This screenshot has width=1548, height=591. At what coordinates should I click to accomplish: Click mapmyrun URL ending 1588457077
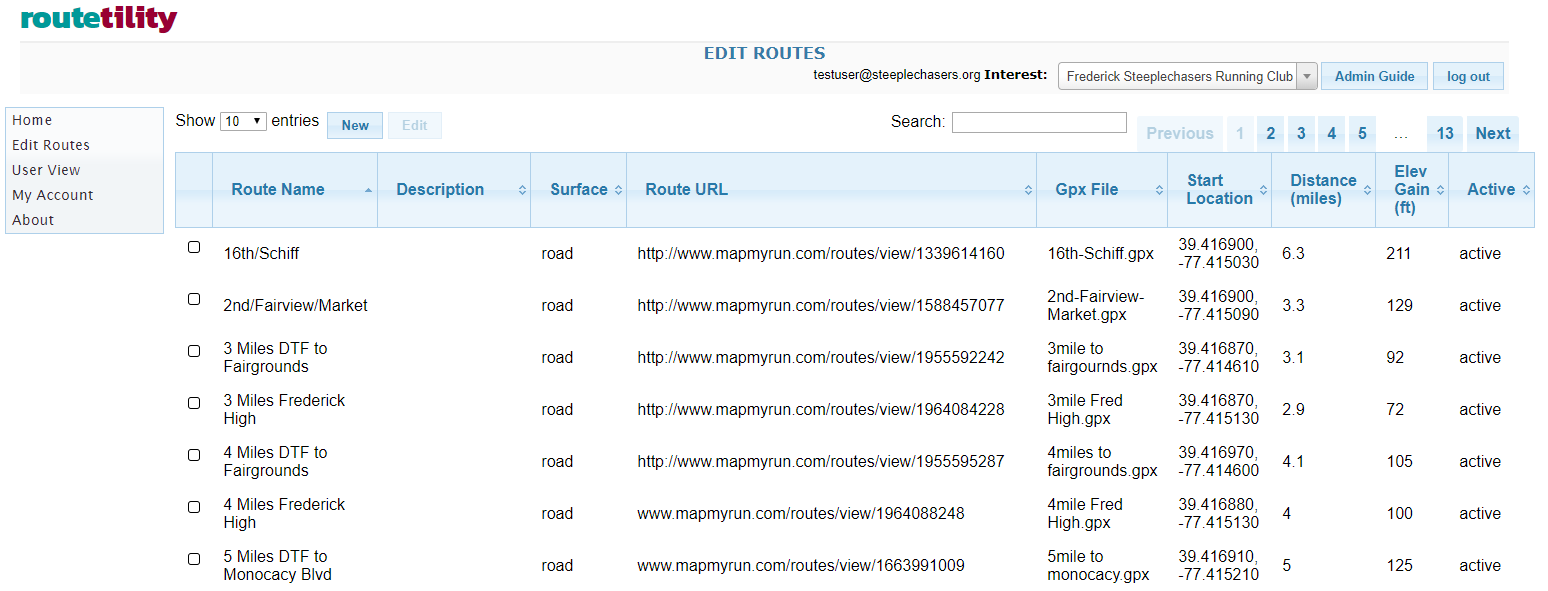point(821,306)
